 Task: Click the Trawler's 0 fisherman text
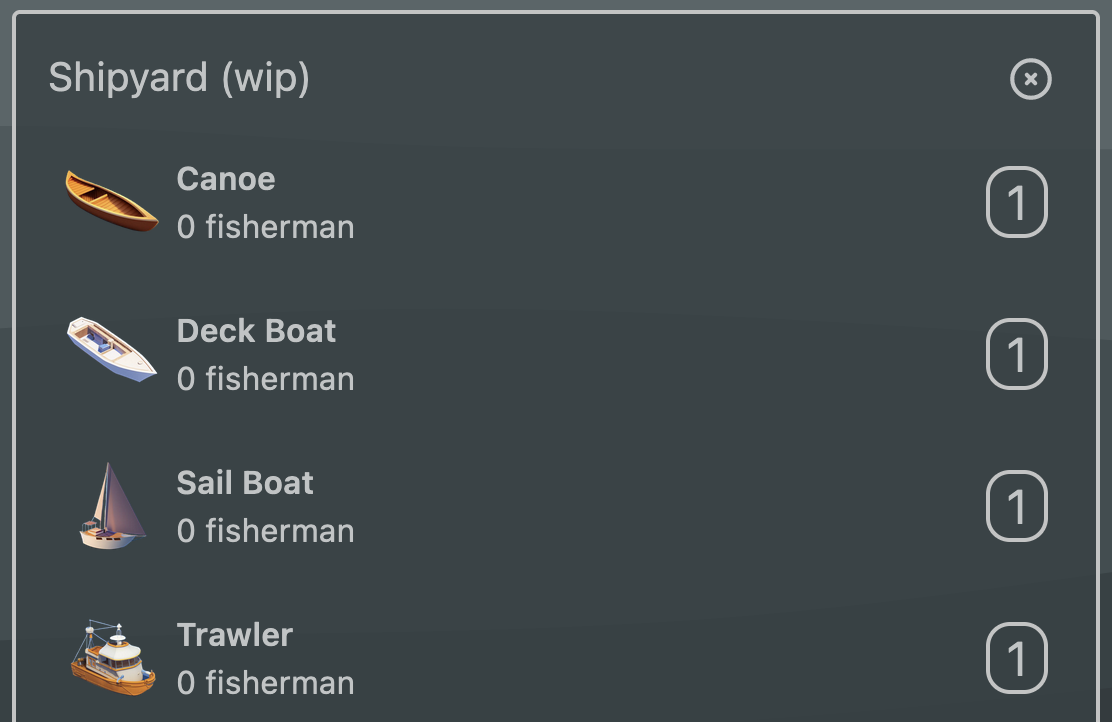click(x=266, y=683)
